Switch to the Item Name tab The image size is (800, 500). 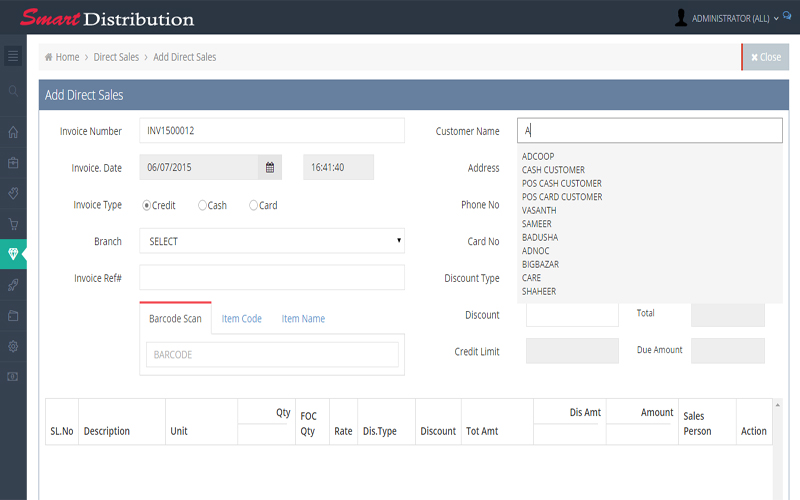[x=303, y=319]
